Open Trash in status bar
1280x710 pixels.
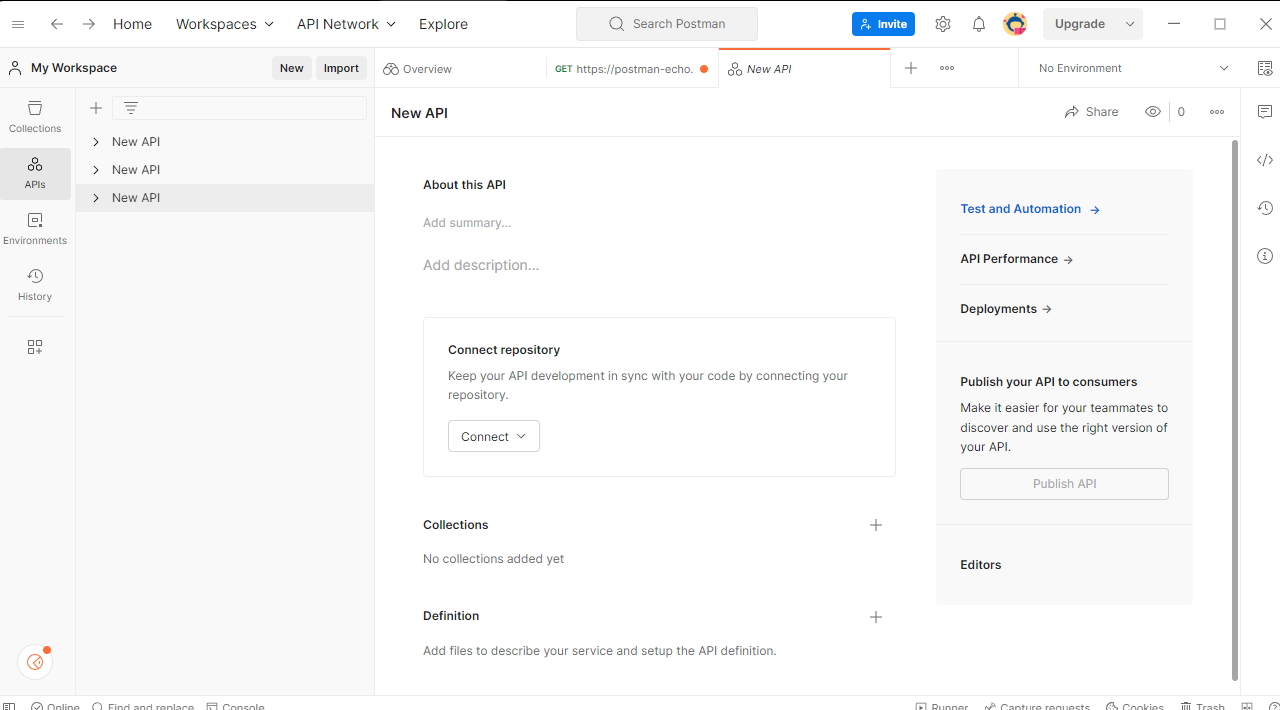(1203, 707)
